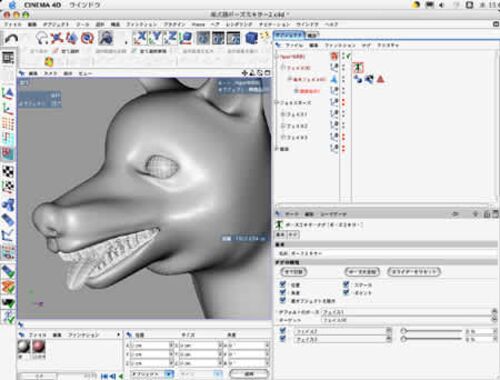Viewport: 500px width, 380px height.
Task: Toggle the Points checkbox
Action: pyautogui.click(x=346, y=292)
